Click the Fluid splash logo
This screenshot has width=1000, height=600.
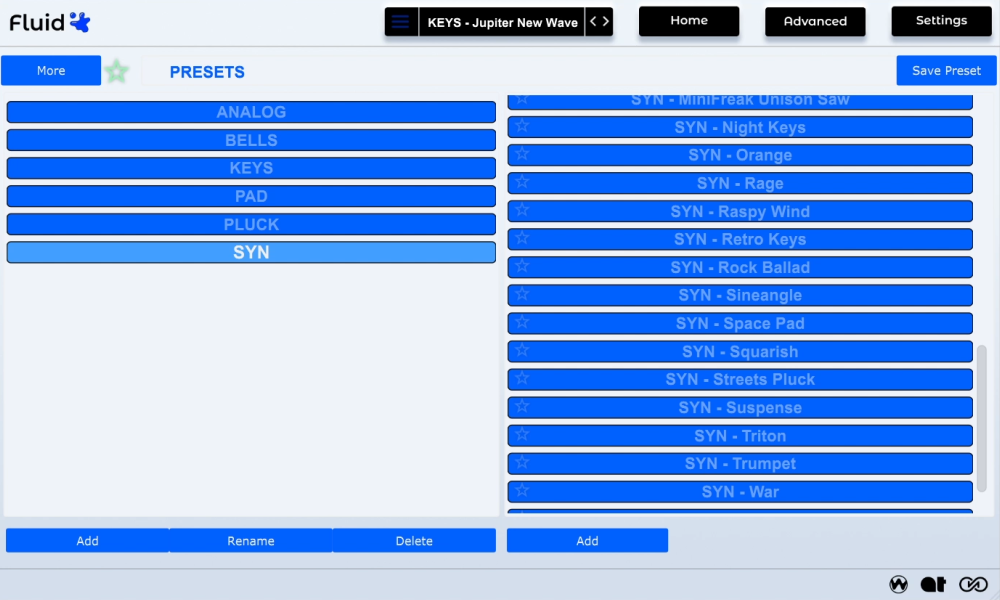[x=80, y=22]
